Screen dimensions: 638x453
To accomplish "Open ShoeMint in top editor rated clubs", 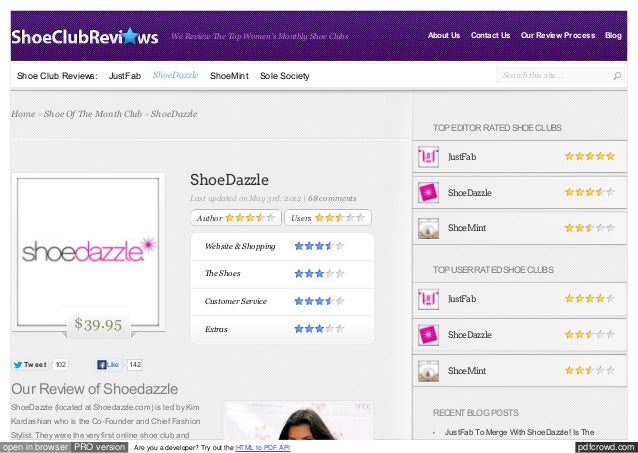I will (x=467, y=228).
